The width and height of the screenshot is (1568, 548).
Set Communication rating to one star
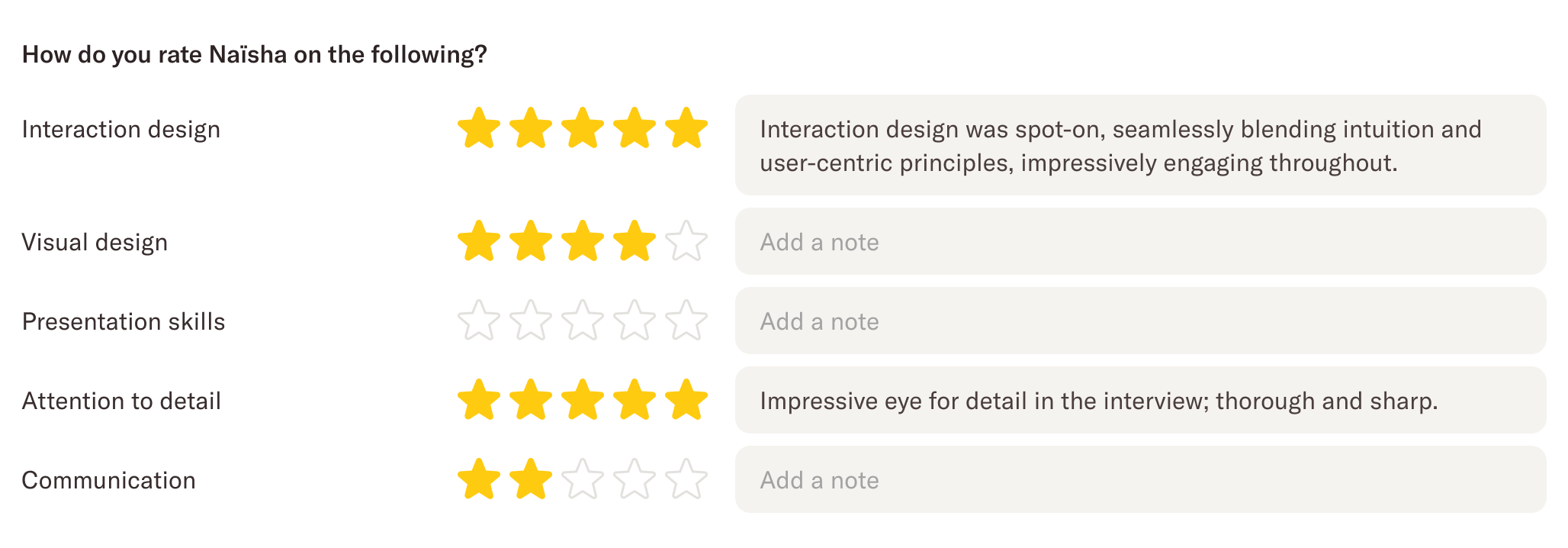[478, 480]
